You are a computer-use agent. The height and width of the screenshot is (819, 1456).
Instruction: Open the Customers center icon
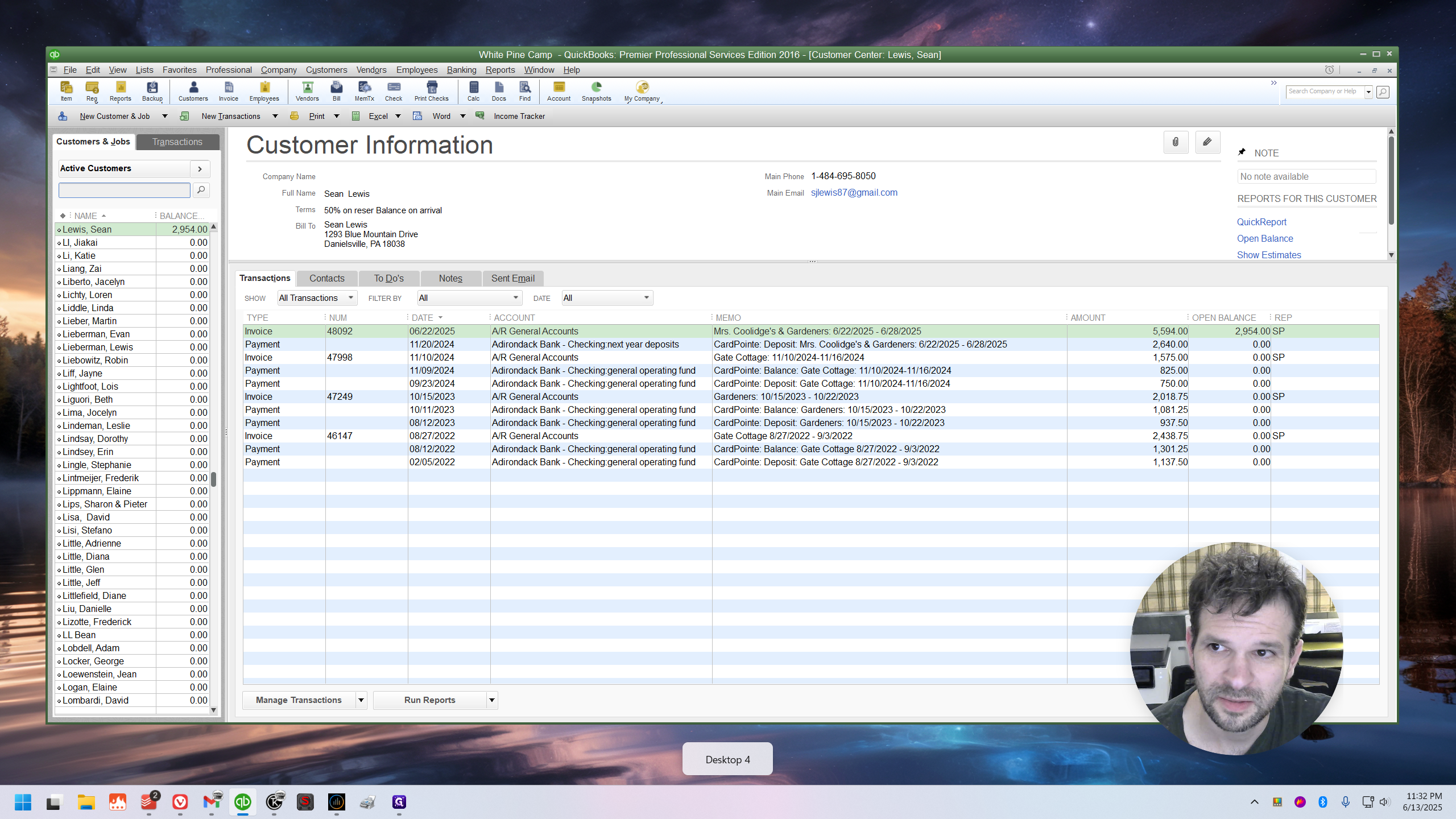click(193, 91)
